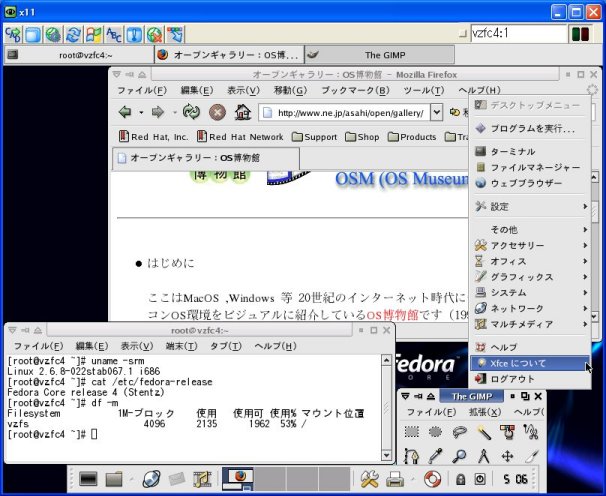Open mail envelope icon on panel
606x496 pixels.
[177, 479]
